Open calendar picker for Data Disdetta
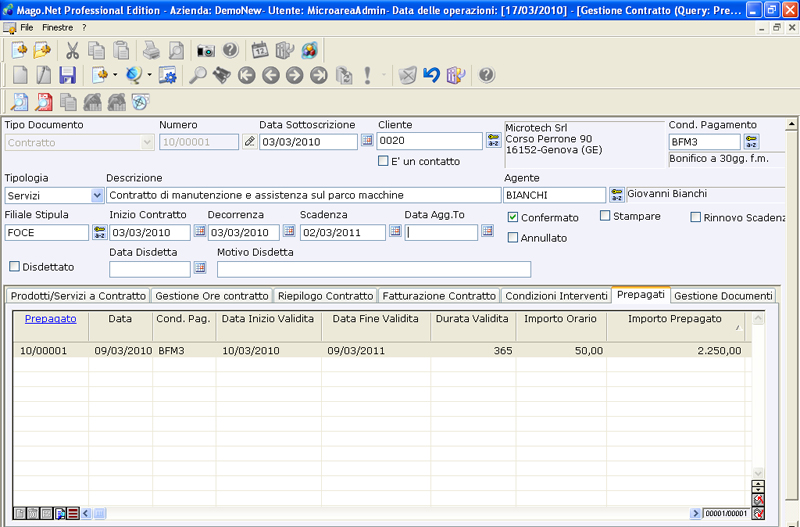This screenshot has height=527, width=800. [200, 267]
